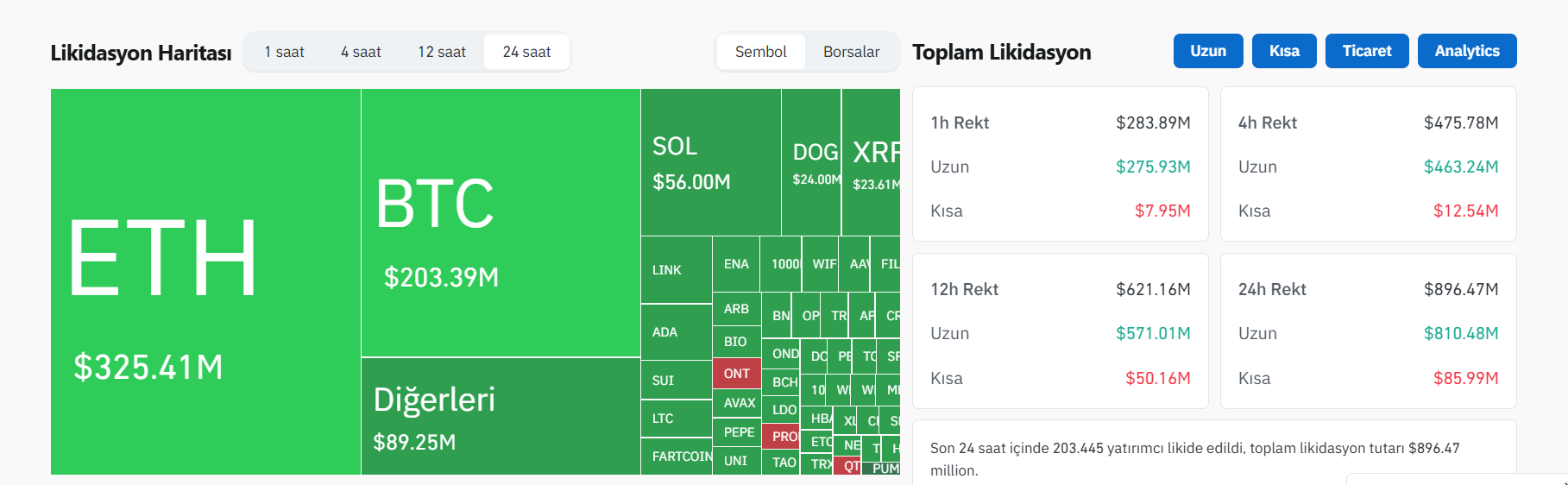This screenshot has width=1568, height=485.
Task: Open the Diğerleri $89.25M tile
Action: [501, 416]
